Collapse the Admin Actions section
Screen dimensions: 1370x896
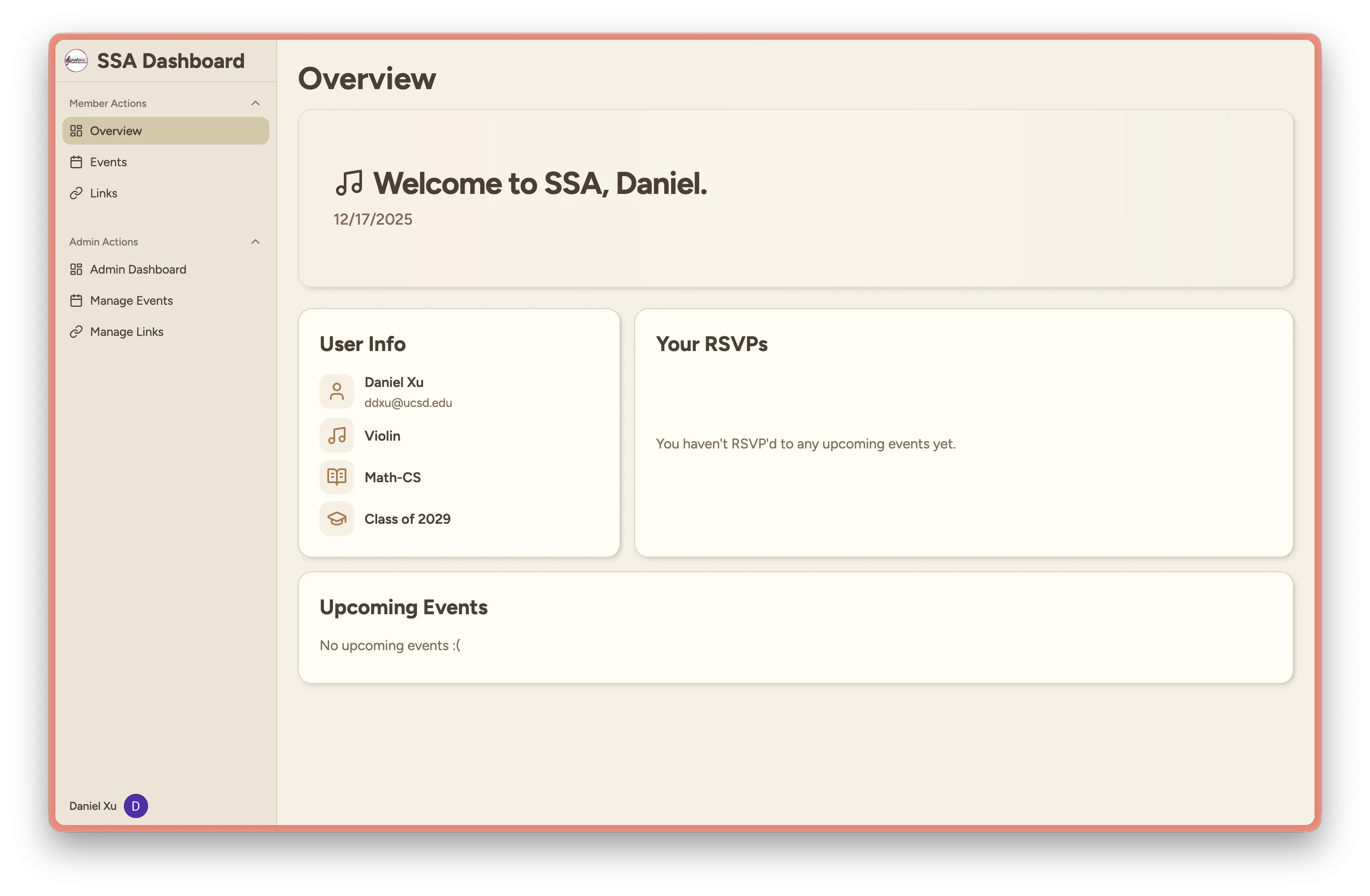pyautogui.click(x=255, y=241)
